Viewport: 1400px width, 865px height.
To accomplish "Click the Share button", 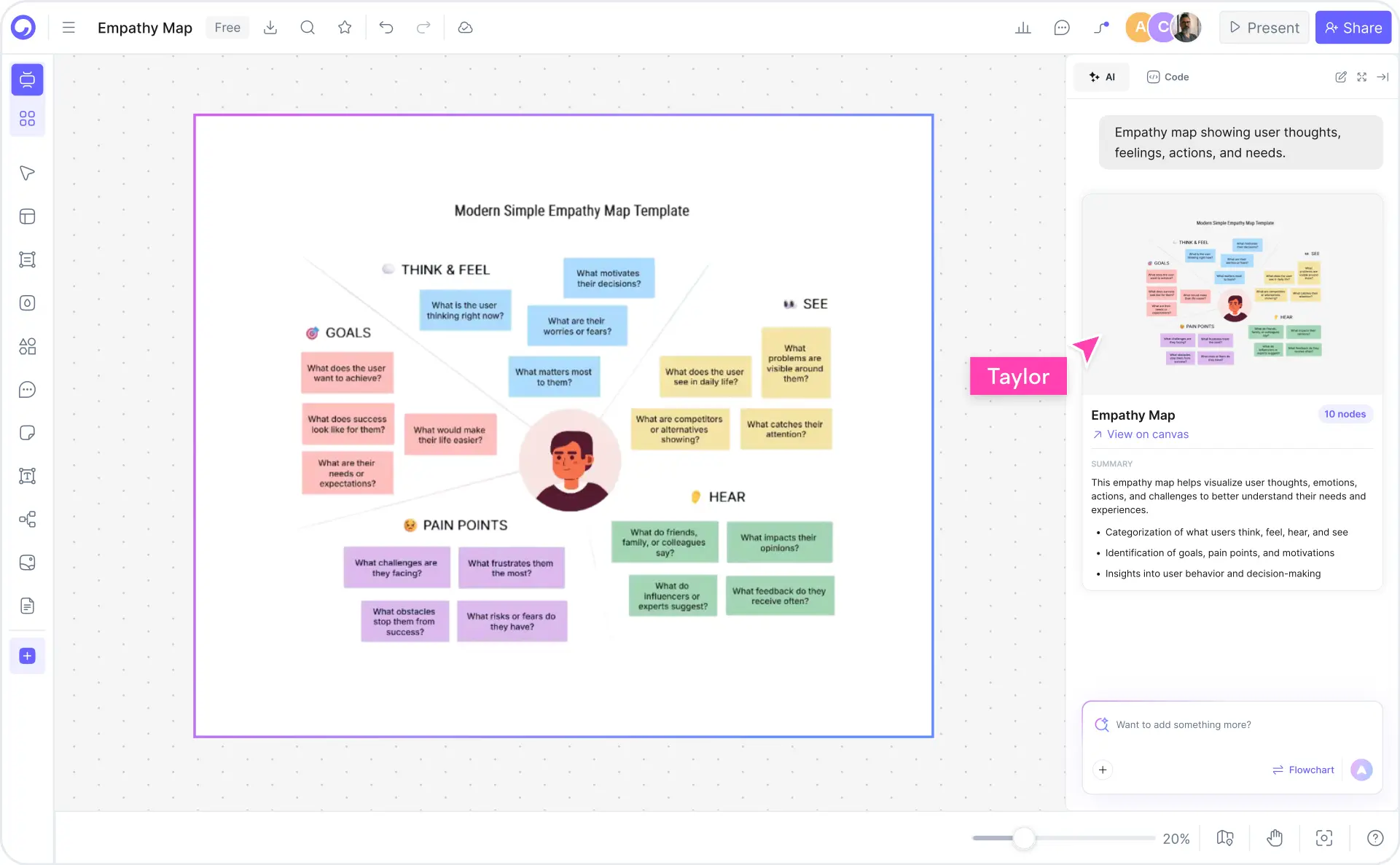I will coord(1353,27).
